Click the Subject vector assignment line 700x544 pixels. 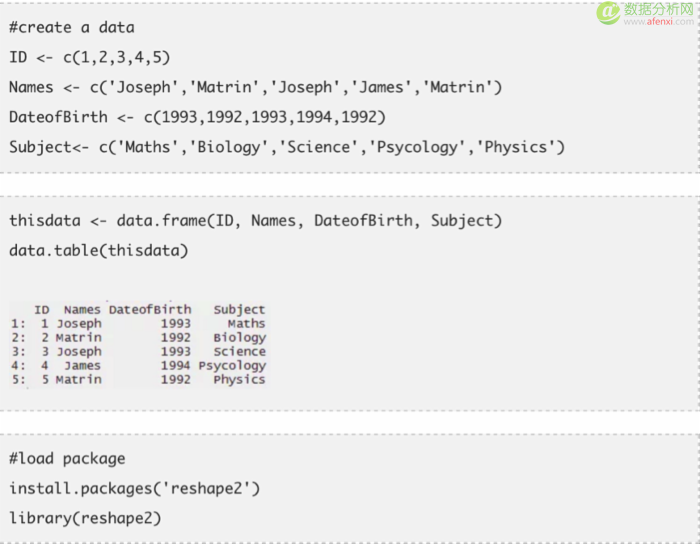click(x=287, y=147)
